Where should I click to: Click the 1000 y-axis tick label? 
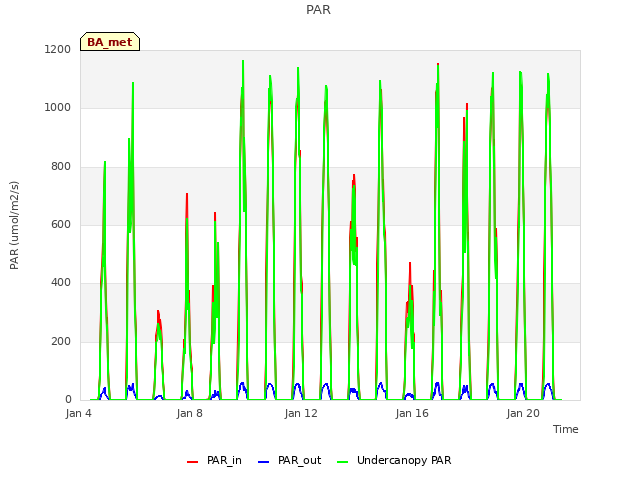(58, 108)
